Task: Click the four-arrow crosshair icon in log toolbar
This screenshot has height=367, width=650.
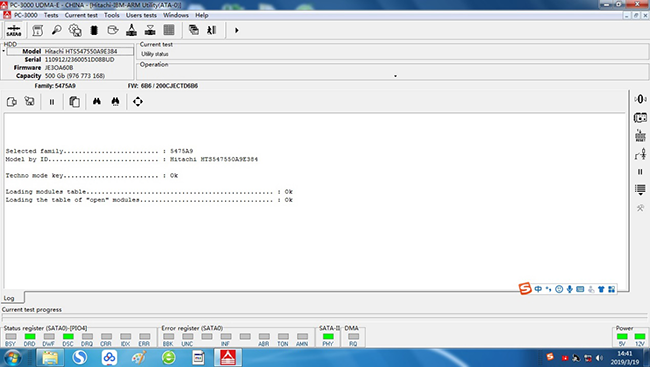Action: (x=138, y=102)
